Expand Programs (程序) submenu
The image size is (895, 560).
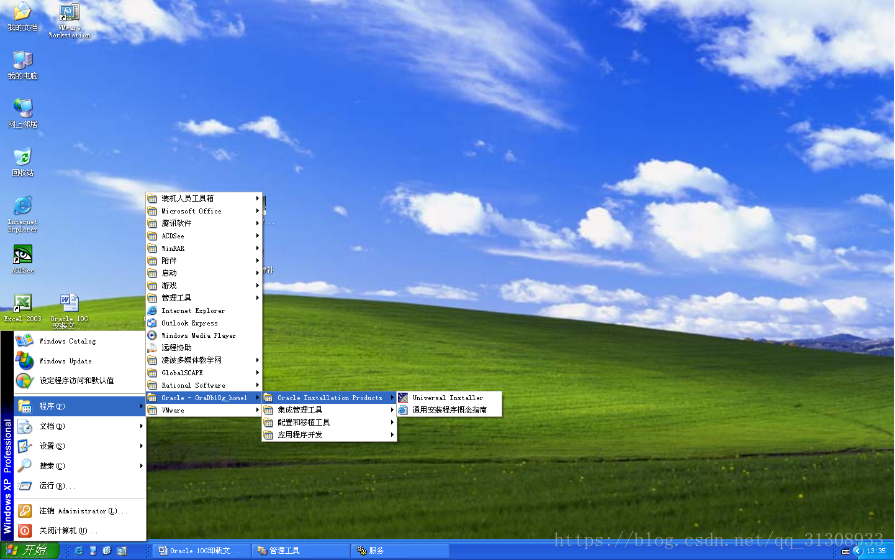[79, 406]
